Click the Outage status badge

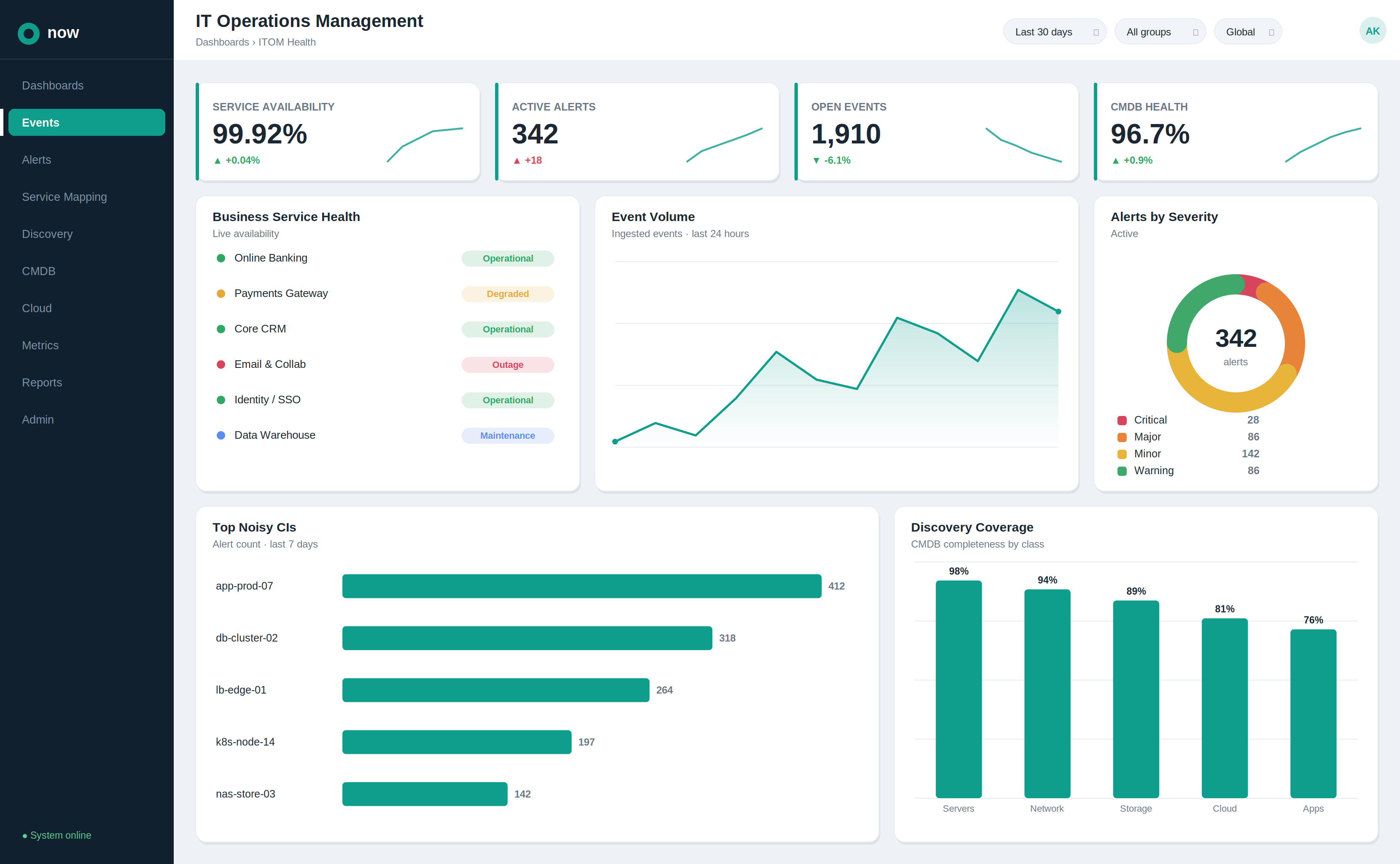click(508, 364)
